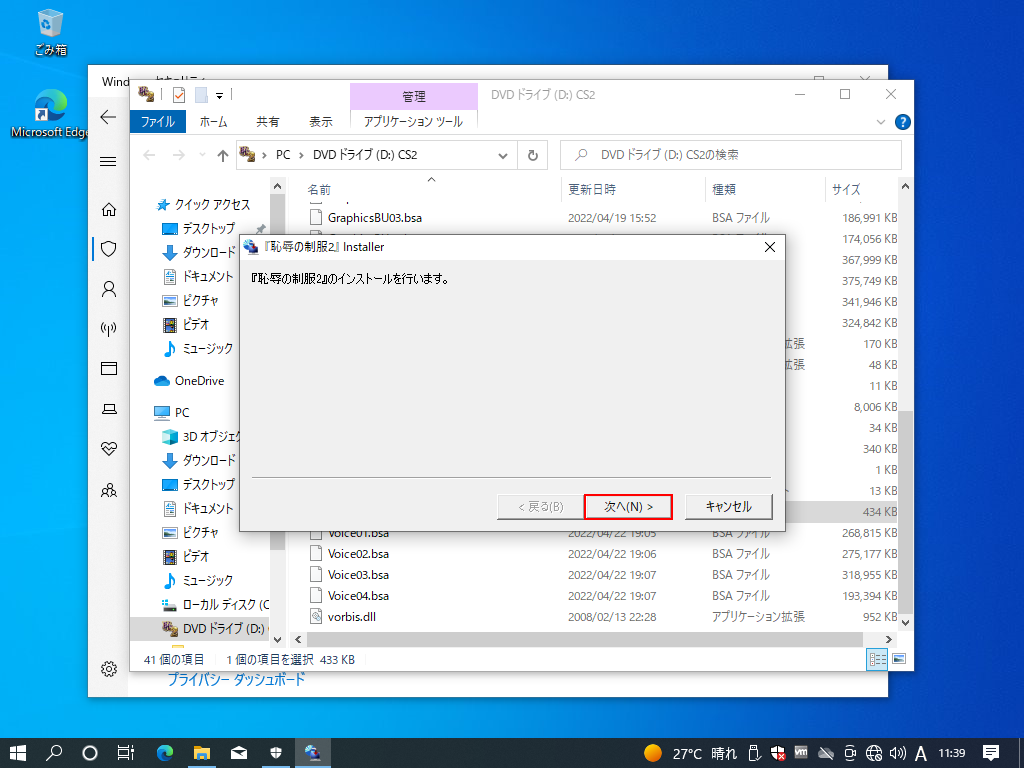Click the 次へ(N) button in installer
The width and height of the screenshot is (1024, 768).
pos(628,507)
